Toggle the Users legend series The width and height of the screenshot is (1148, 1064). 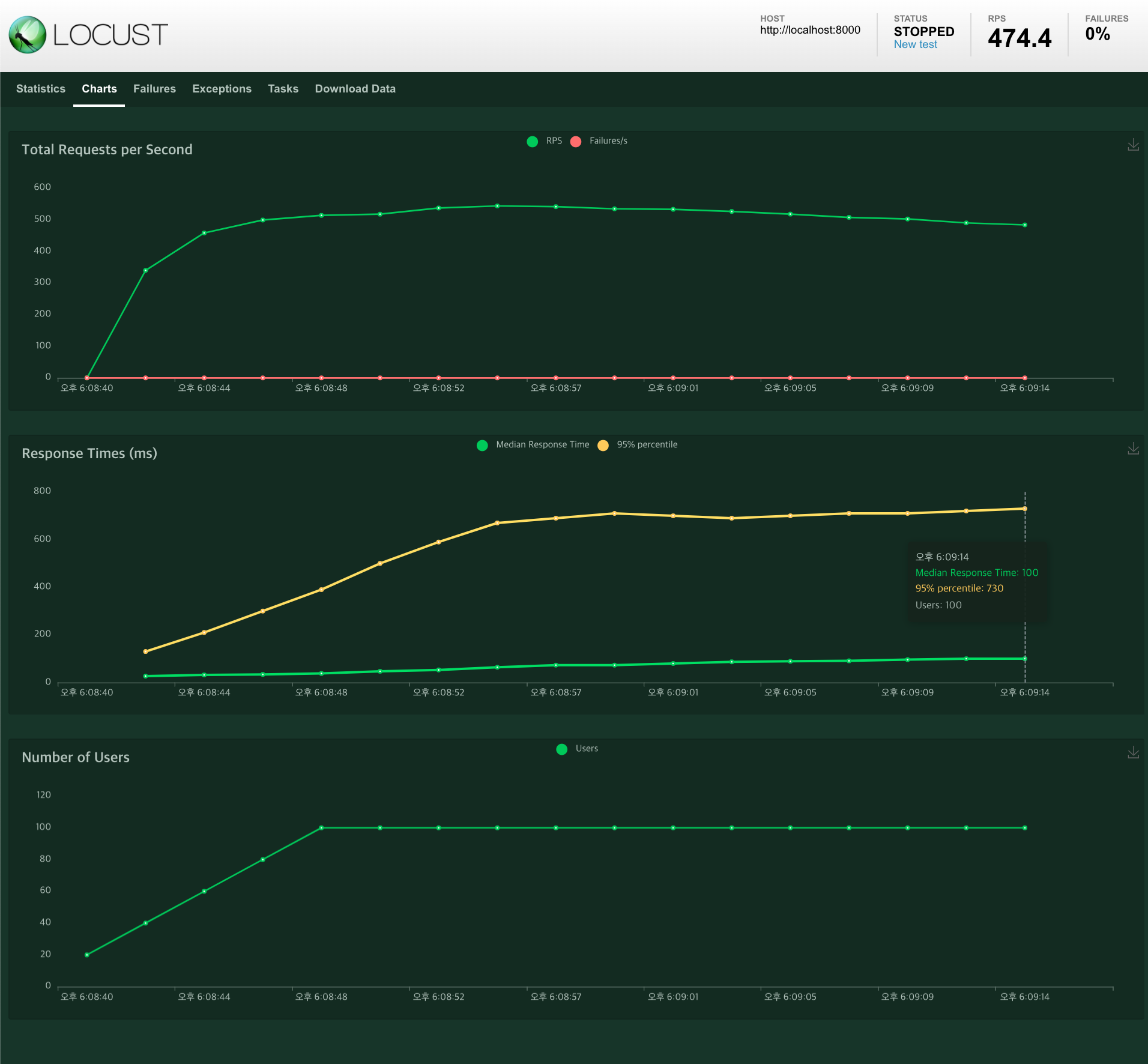coord(577,749)
